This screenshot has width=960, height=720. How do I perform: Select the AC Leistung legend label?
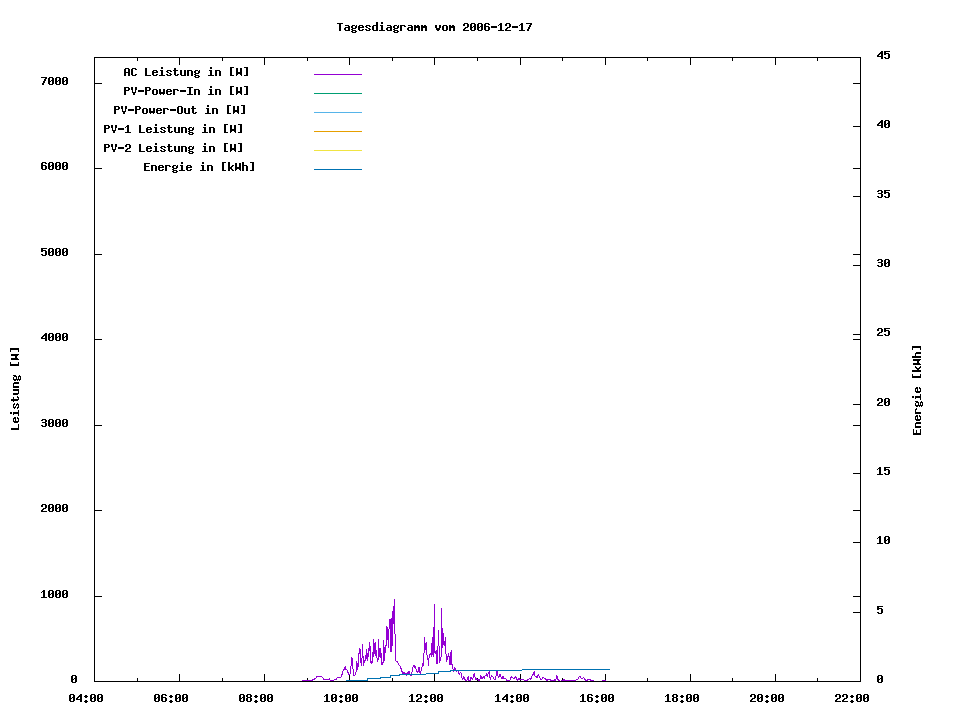[186, 72]
